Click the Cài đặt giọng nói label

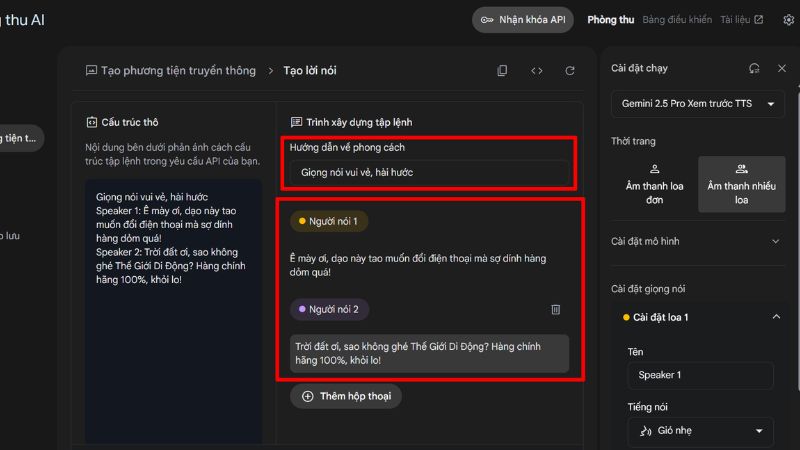pos(648,289)
